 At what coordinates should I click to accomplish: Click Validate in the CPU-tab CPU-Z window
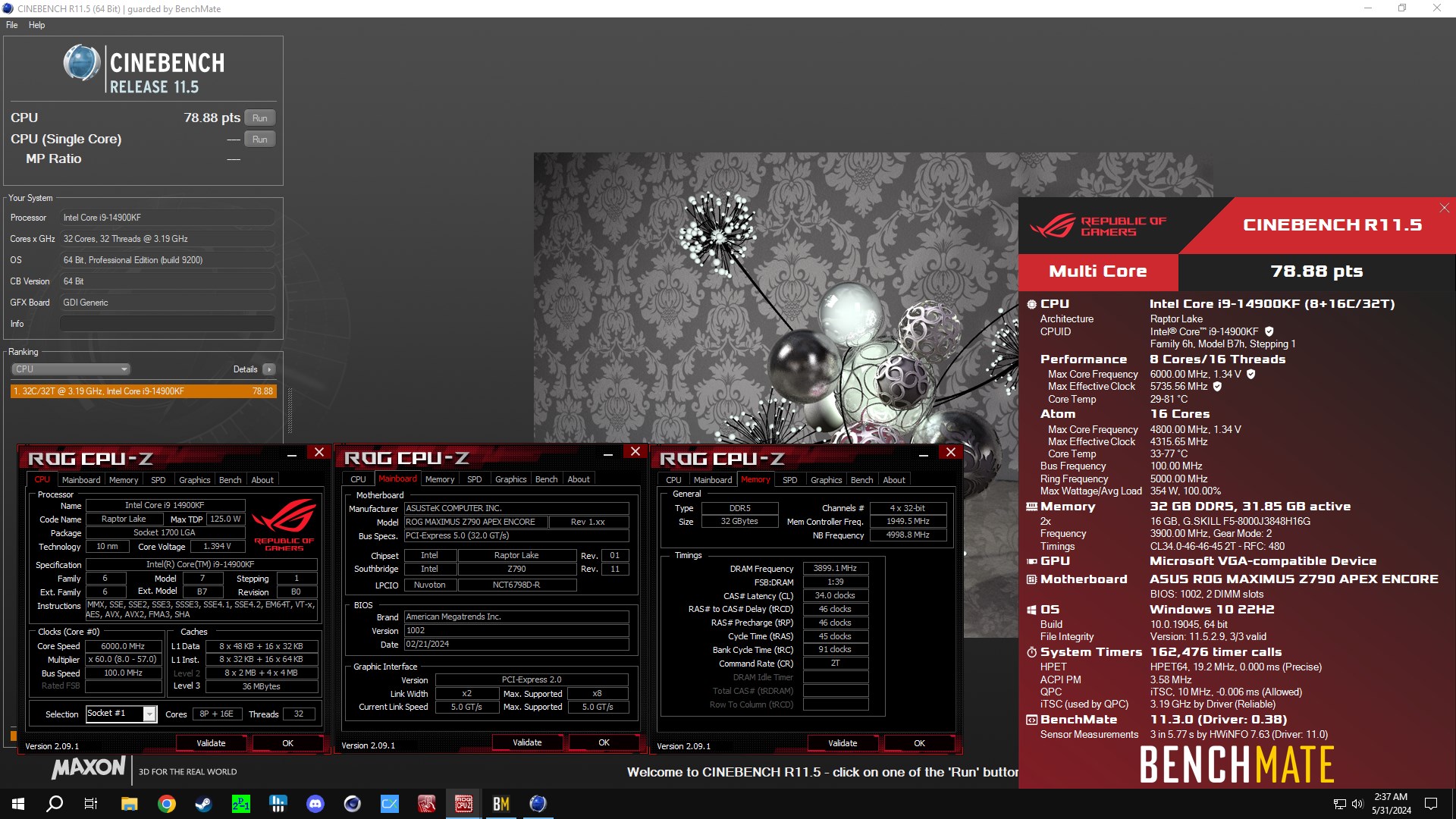coord(211,743)
